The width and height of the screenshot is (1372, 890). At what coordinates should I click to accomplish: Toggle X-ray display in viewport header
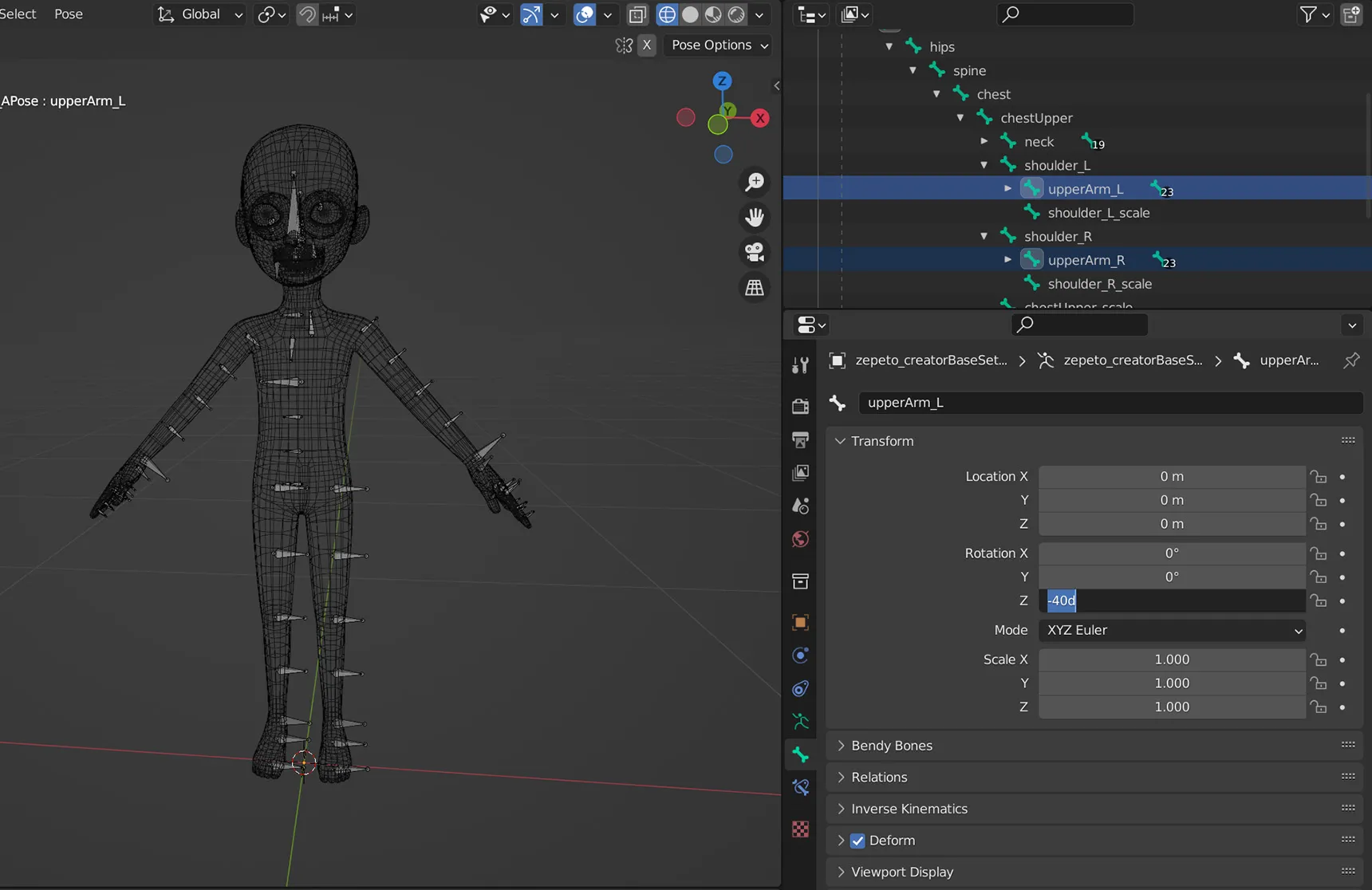[x=637, y=14]
